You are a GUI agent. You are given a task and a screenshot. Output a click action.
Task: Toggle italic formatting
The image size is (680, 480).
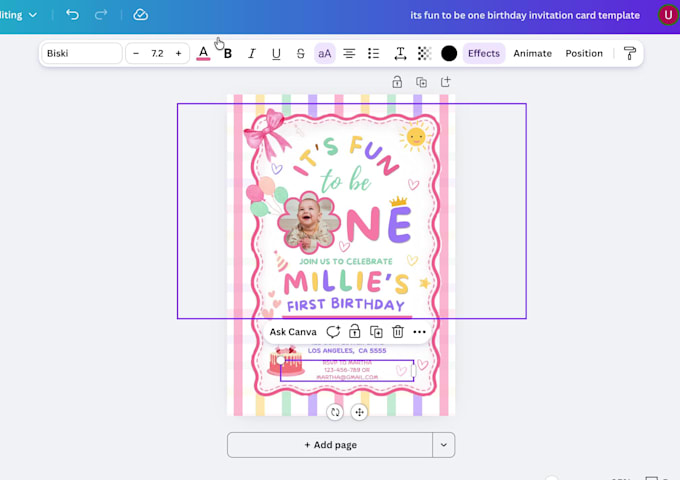pyautogui.click(x=252, y=53)
